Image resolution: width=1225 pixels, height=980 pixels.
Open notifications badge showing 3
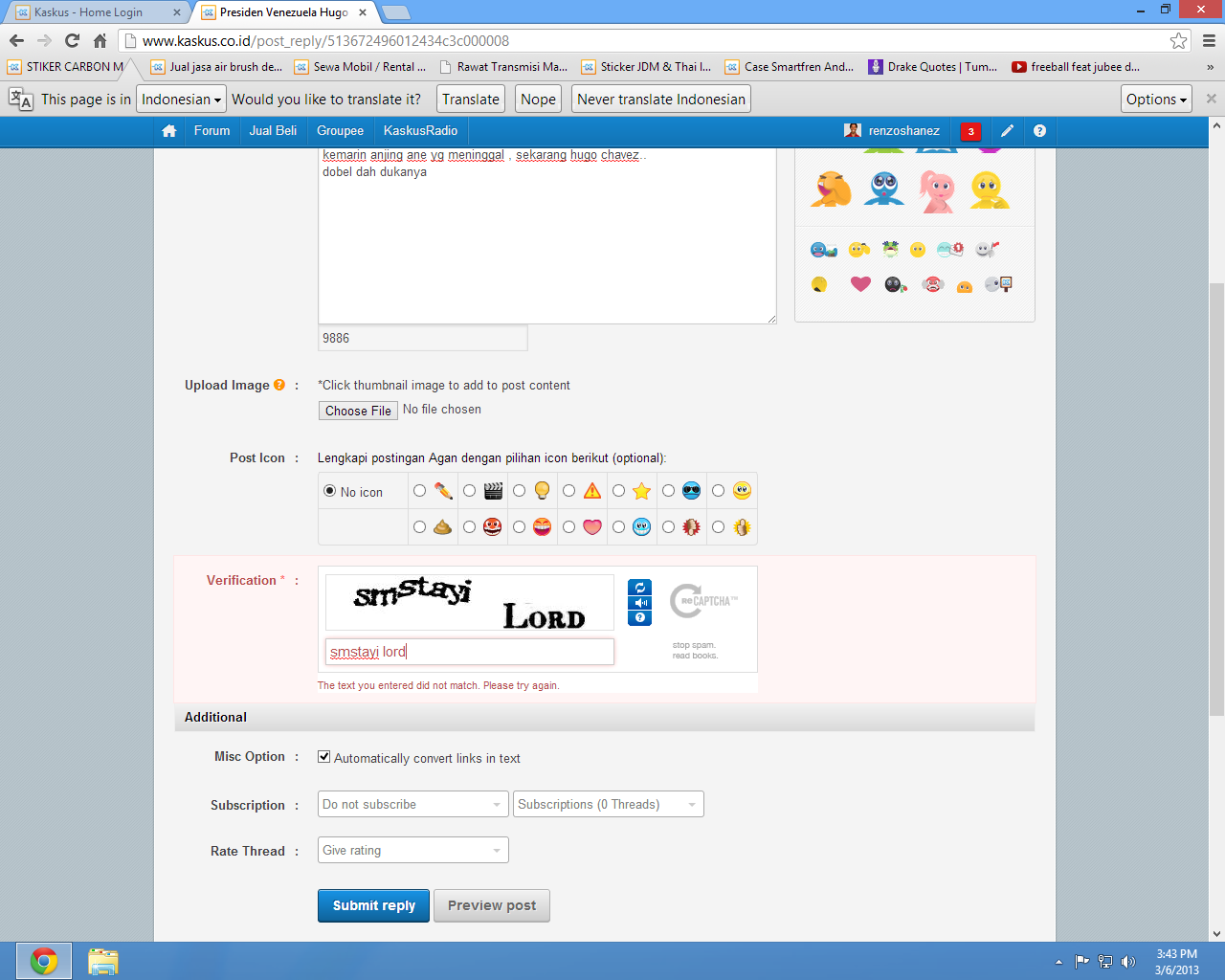point(970,131)
